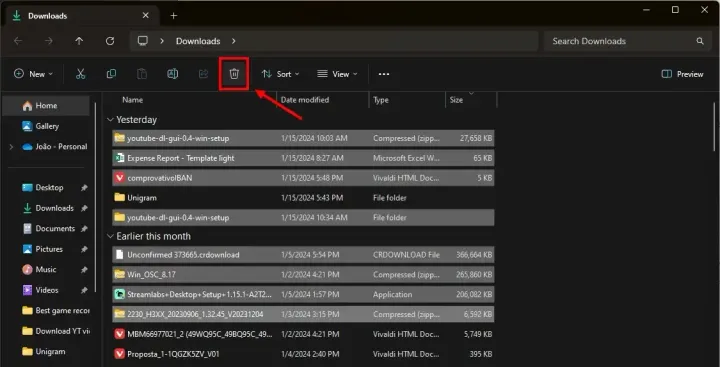Click the vertical scrollbar of file list
This screenshot has width=720, height=367.
point(714,127)
